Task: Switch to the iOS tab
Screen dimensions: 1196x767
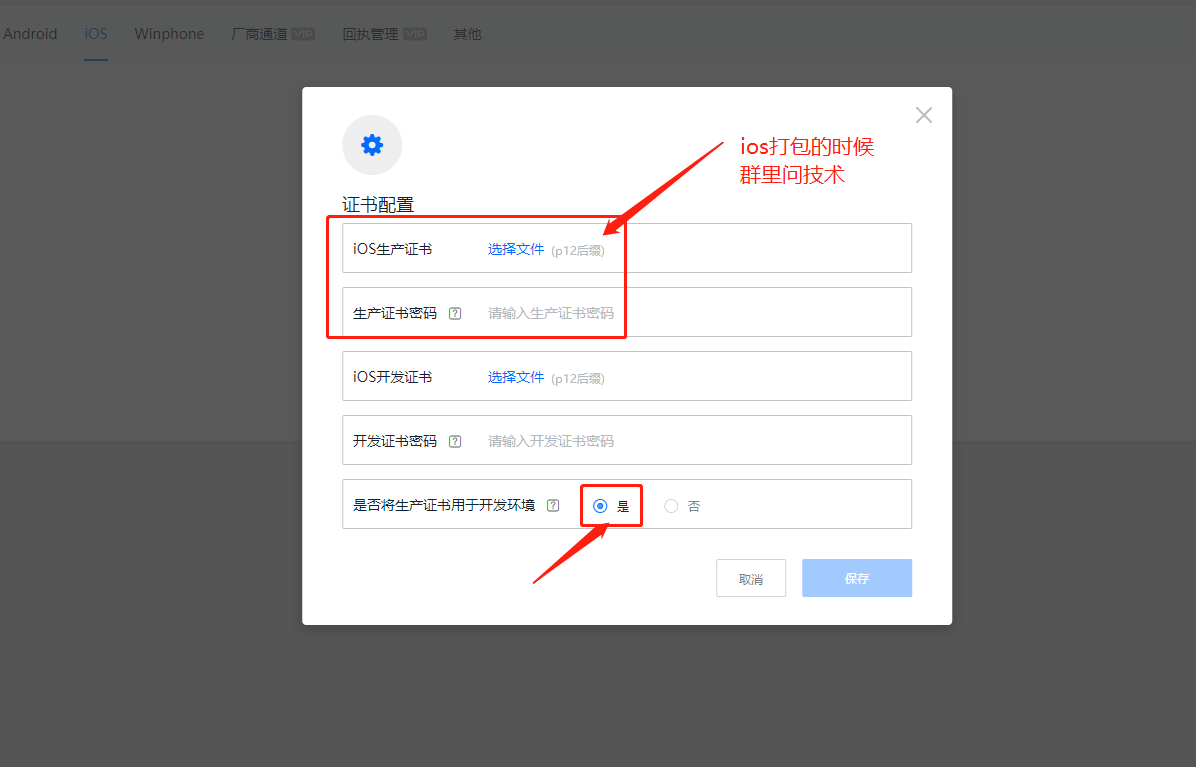Action: (95, 34)
